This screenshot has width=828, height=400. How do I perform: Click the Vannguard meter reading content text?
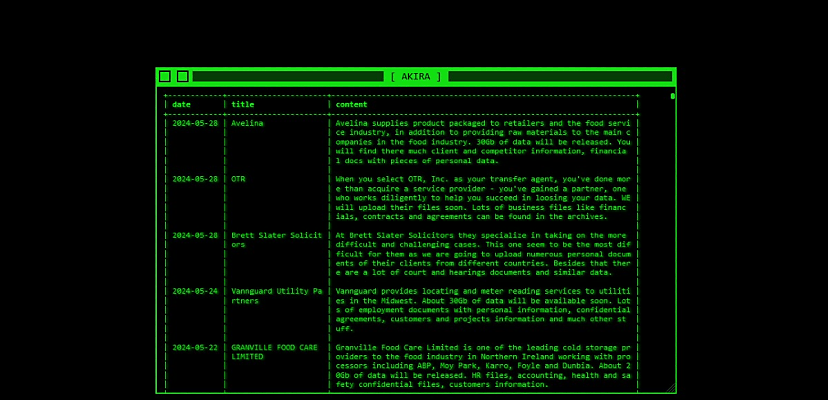coord(483,310)
